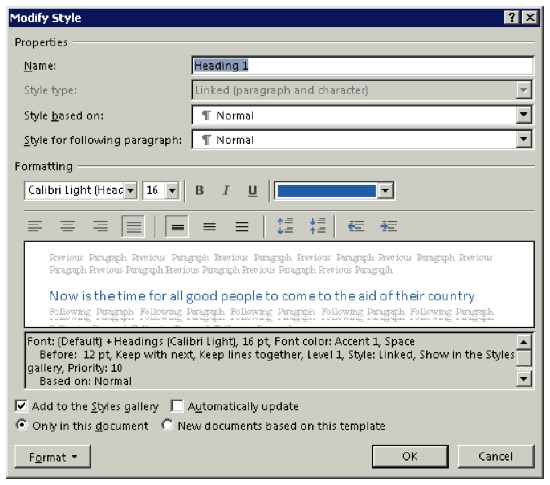Open the Format button menu
Screen dimensions: 550x485
pyautogui.click(x=53, y=457)
